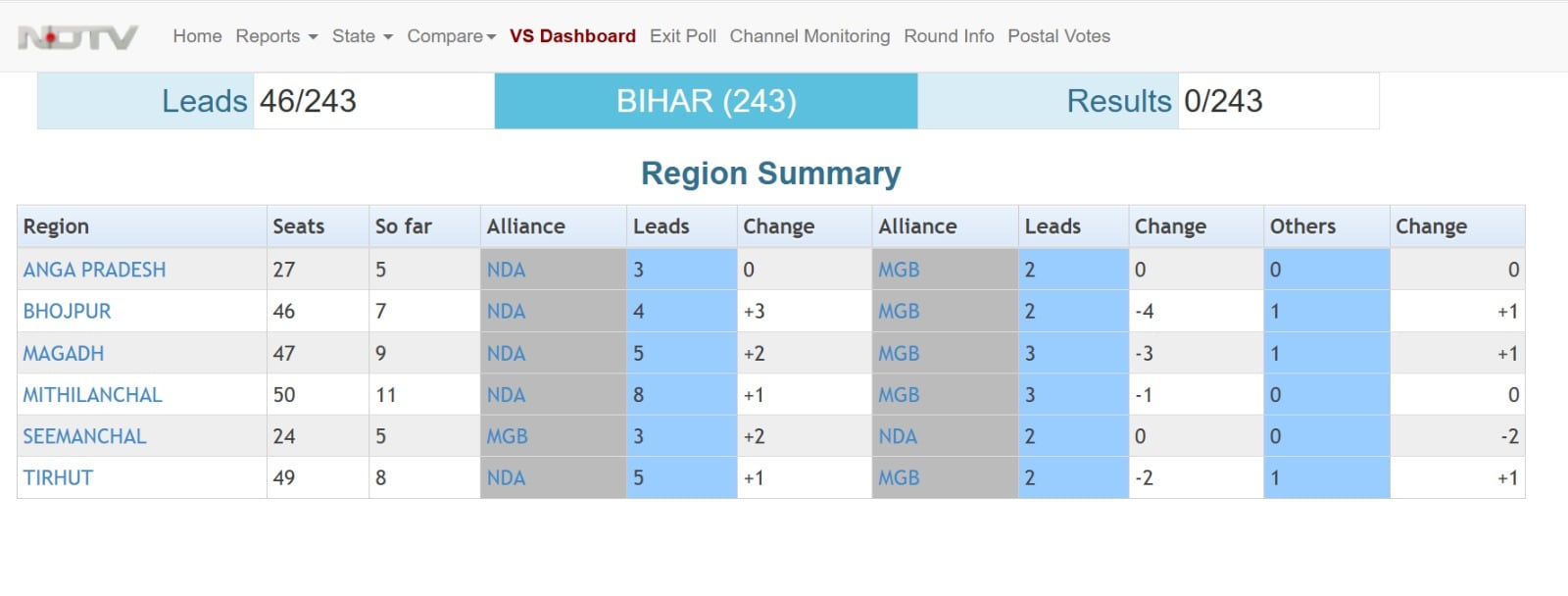The height and width of the screenshot is (596, 1568).
Task: Open the SEEMANCHAL region link
Action: 84,436
